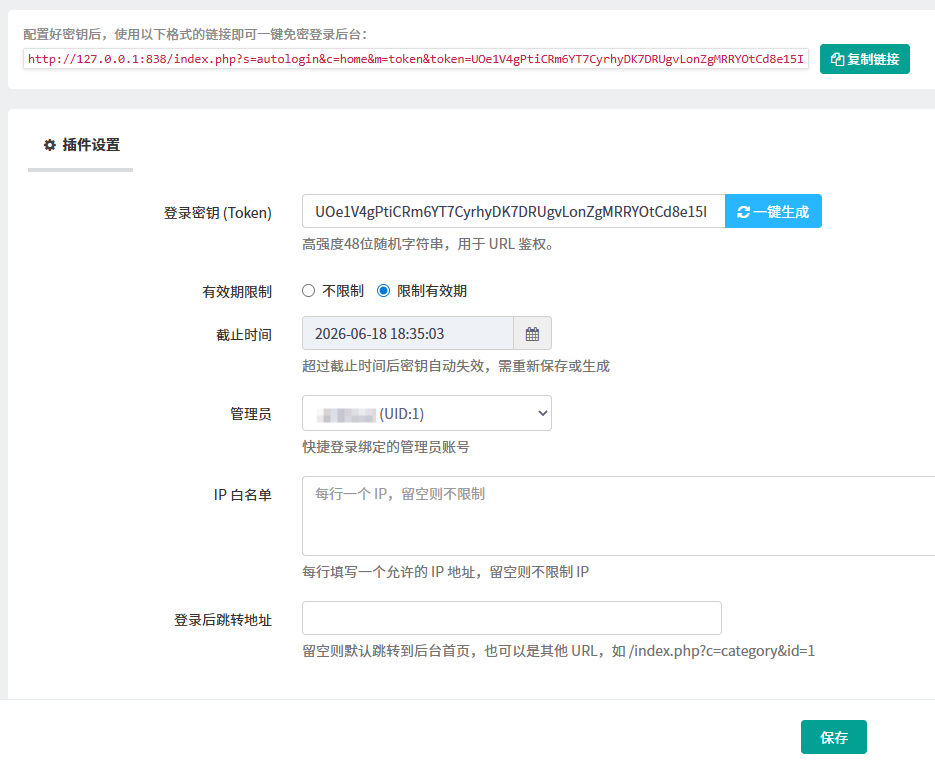Save settings with the 保存 button

pyautogui.click(x=833, y=737)
